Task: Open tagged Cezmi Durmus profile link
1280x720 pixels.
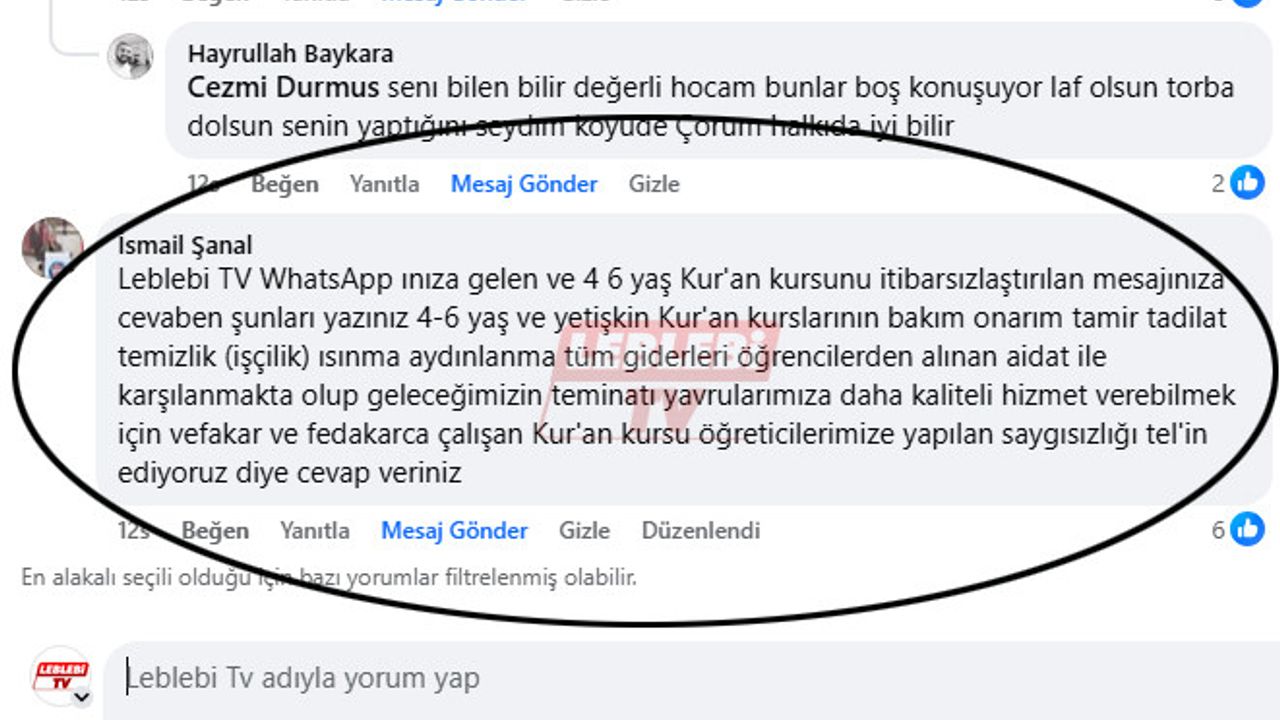Action: [x=283, y=88]
